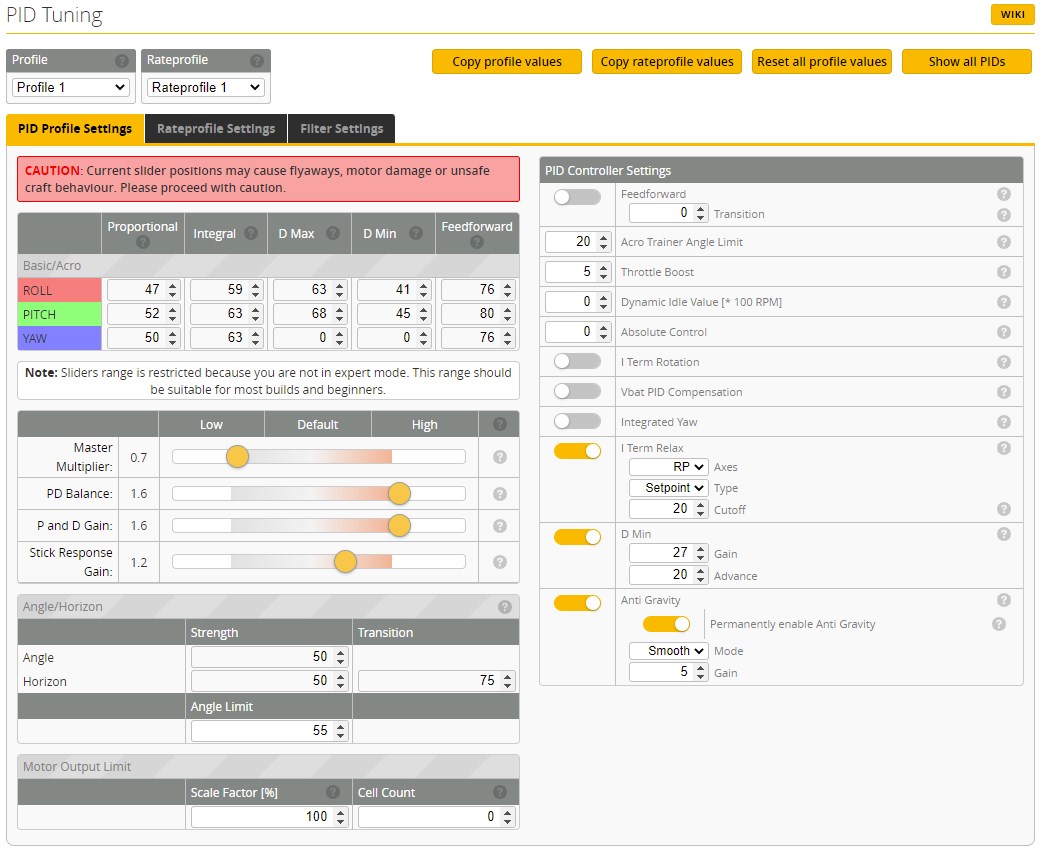Open the Profile 1 dropdown
Screen dimensions: 1040x853
(x=71, y=87)
